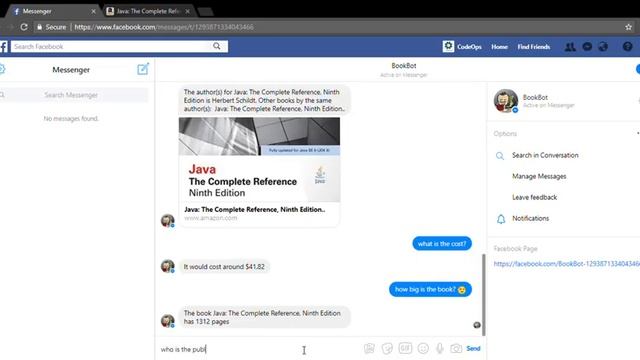The image size is (640, 360).
Task: Click the Options section header
Action: tap(505, 133)
